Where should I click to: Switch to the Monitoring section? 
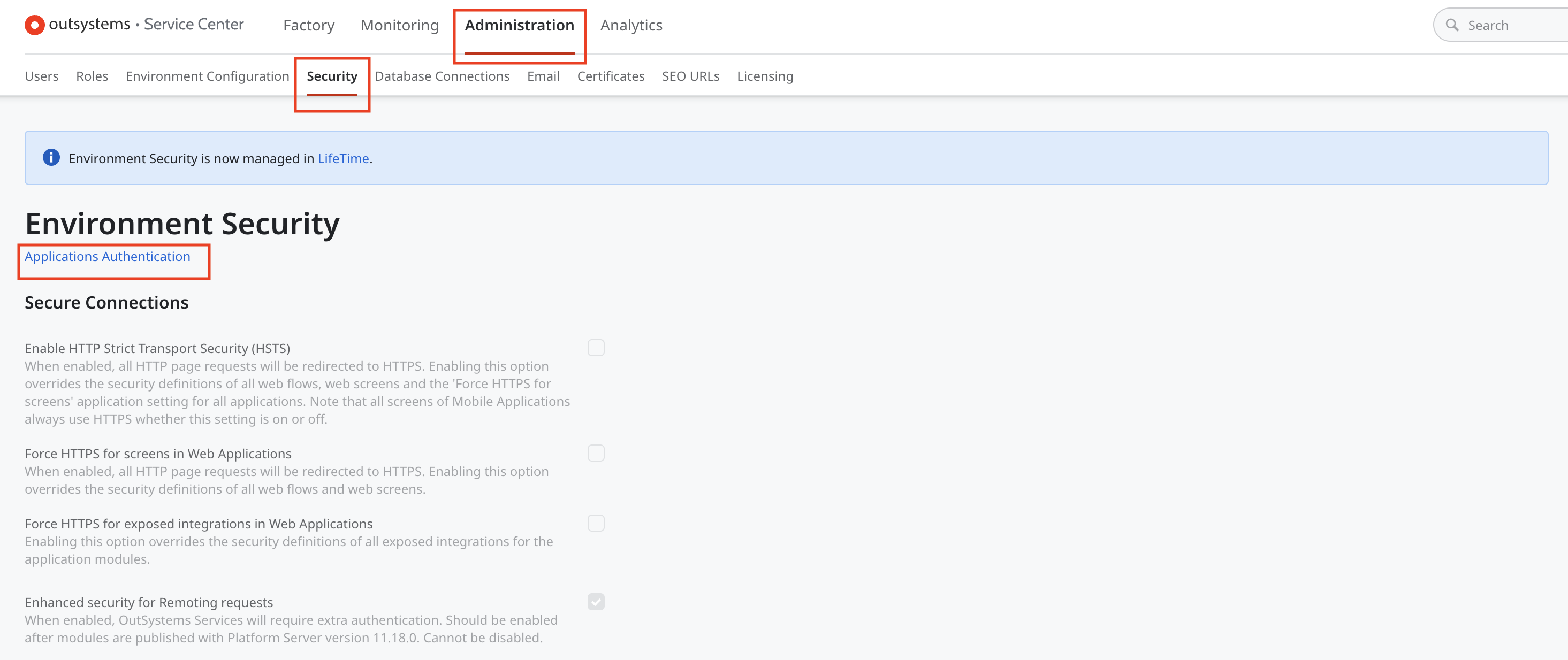click(399, 25)
